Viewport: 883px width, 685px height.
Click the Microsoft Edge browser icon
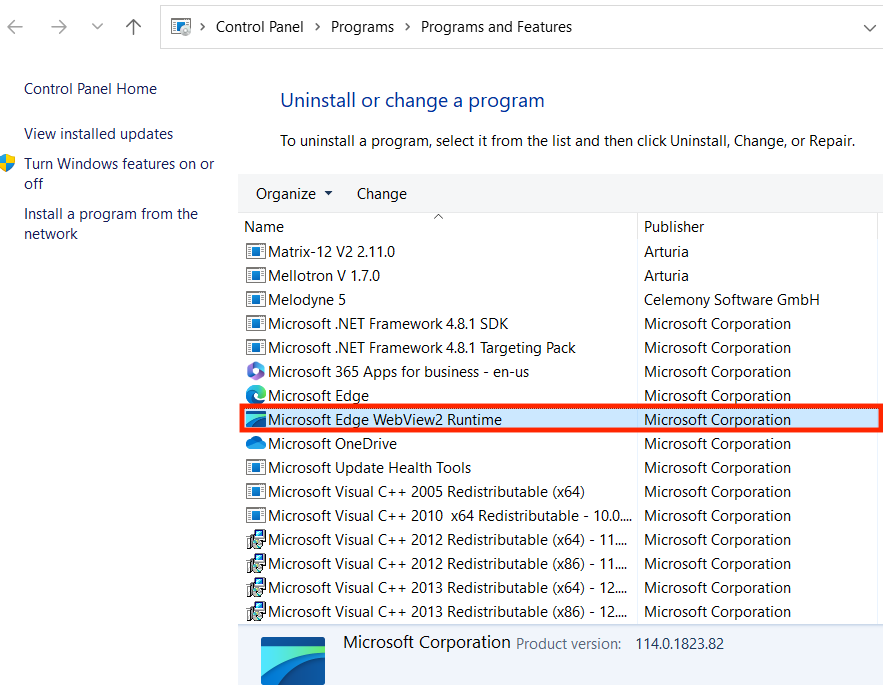coord(256,395)
